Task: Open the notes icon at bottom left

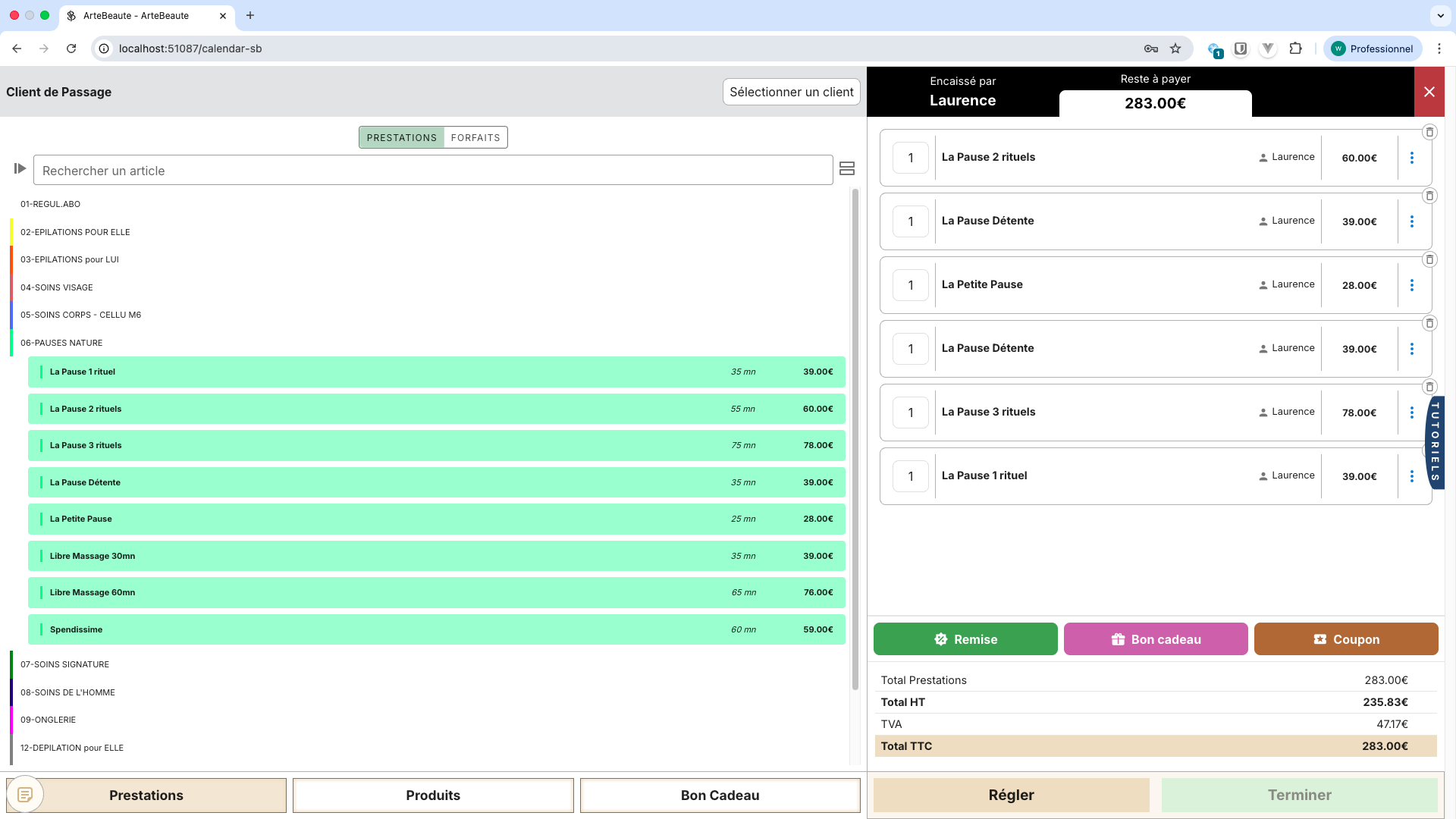Action: tap(25, 794)
